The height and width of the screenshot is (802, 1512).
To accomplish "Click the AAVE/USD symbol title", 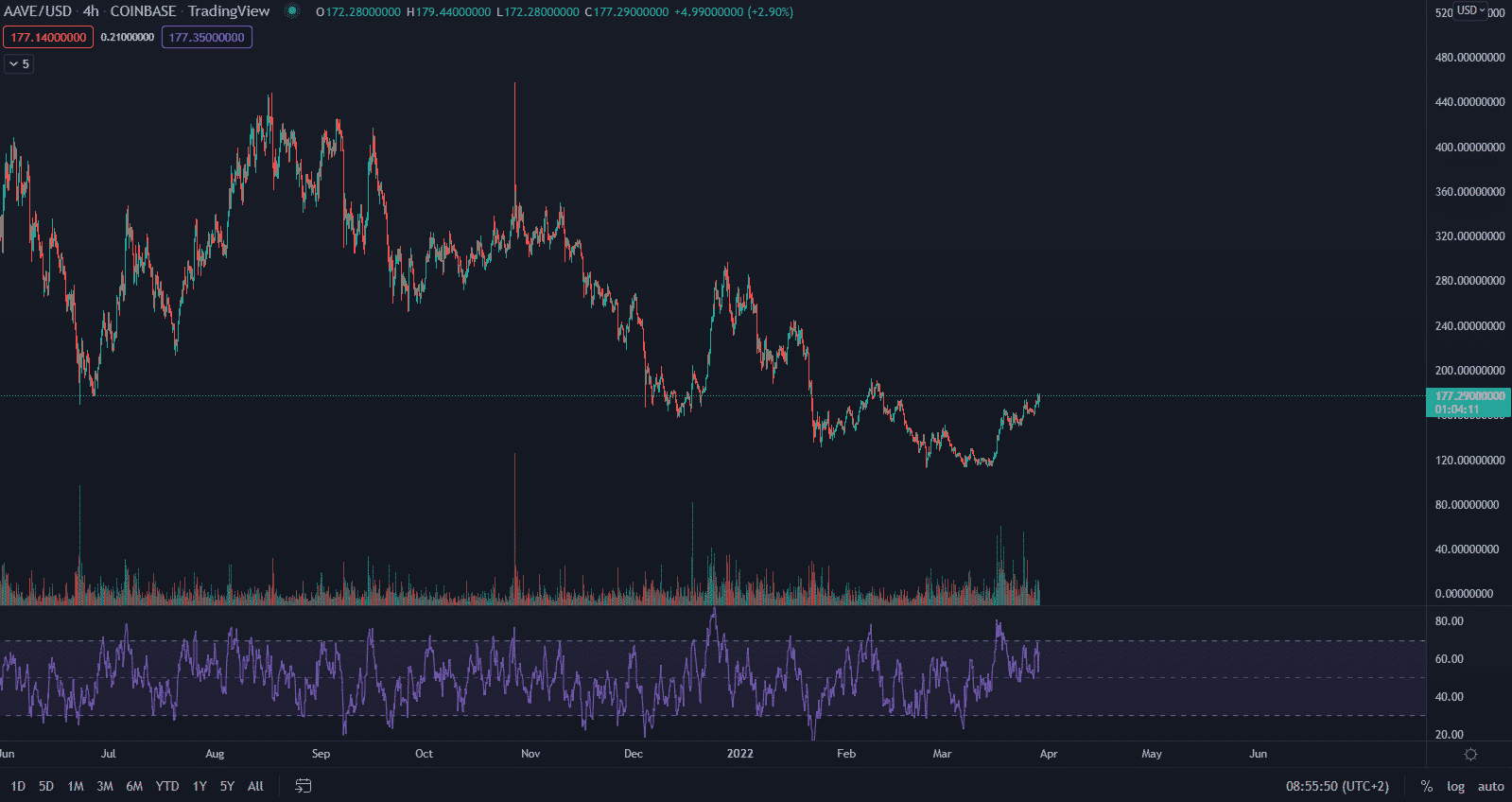I will click(38, 11).
